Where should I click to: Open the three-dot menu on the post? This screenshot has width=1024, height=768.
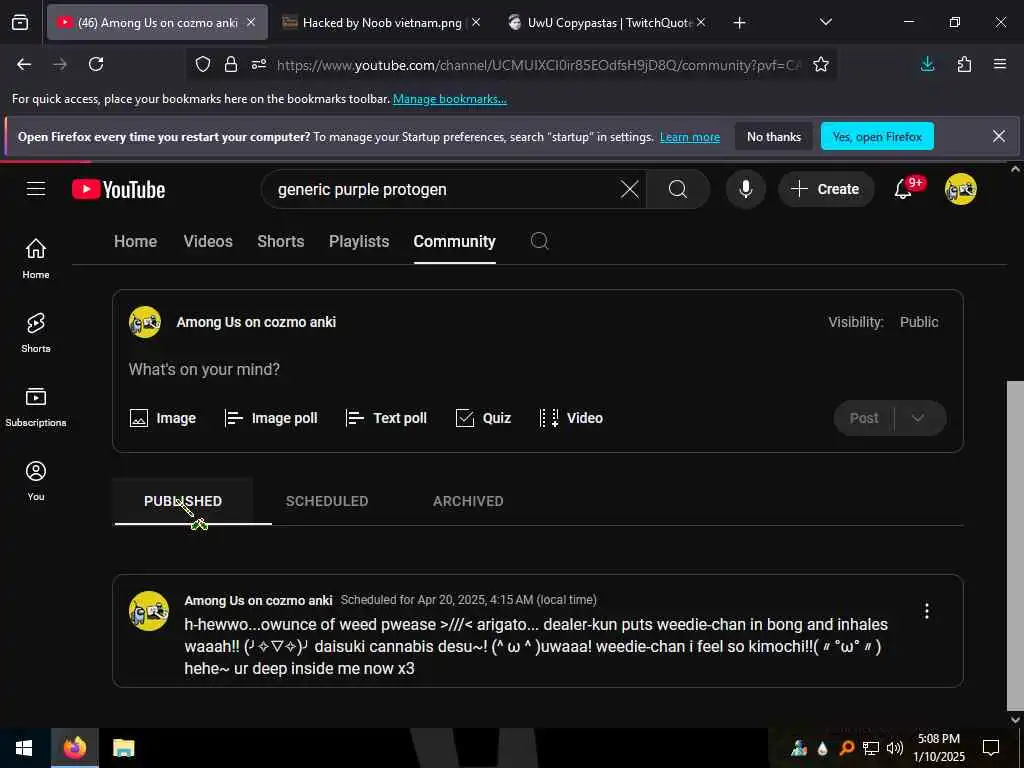(927, 611)
